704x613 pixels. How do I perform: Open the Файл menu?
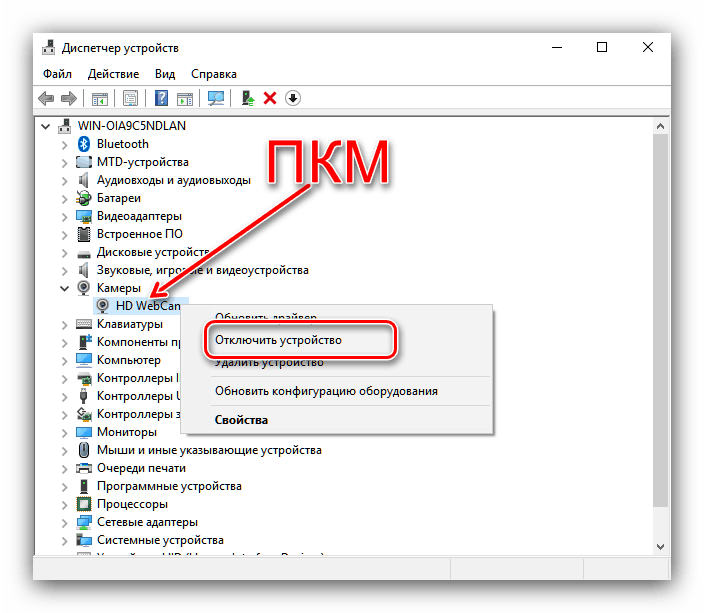[57, 74]
